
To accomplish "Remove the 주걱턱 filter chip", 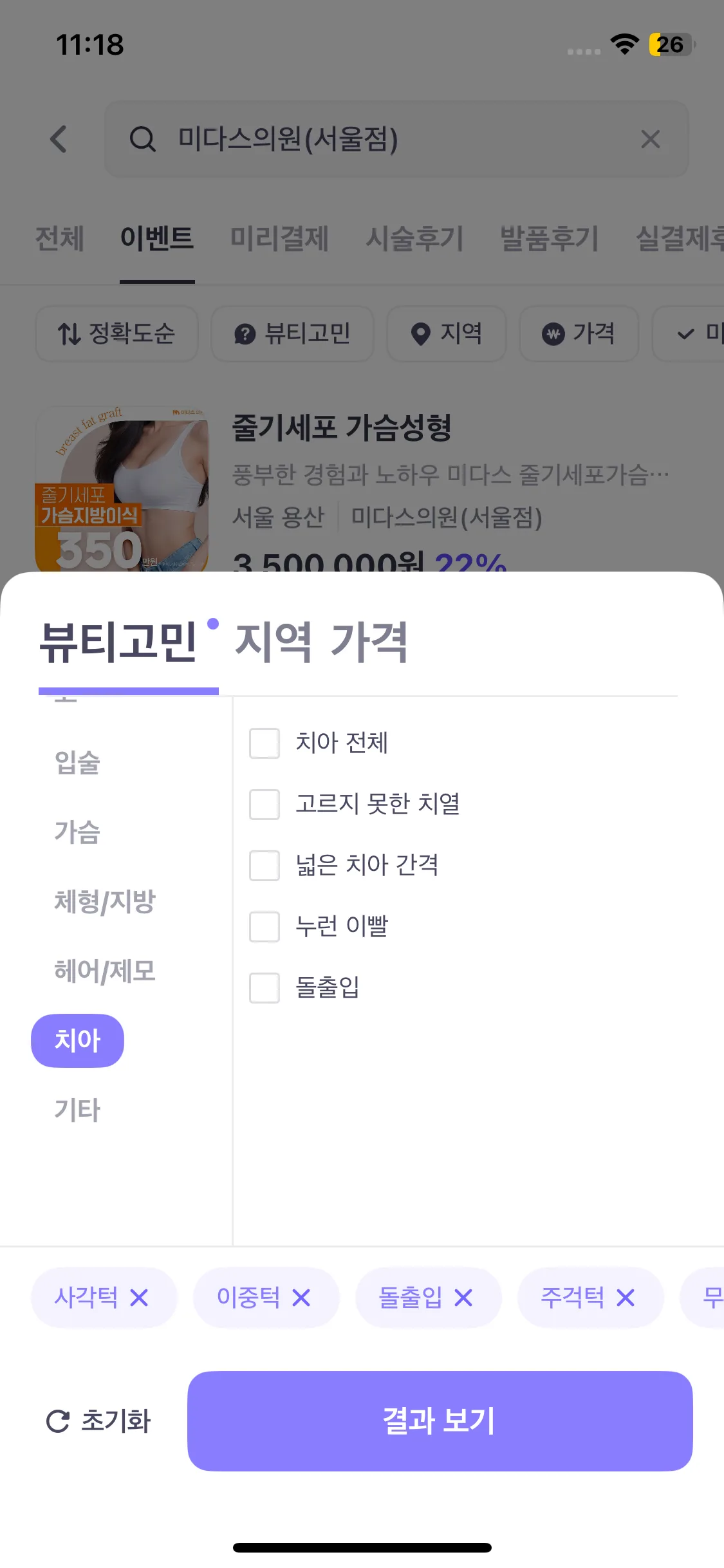I will tap(626, 1298).
